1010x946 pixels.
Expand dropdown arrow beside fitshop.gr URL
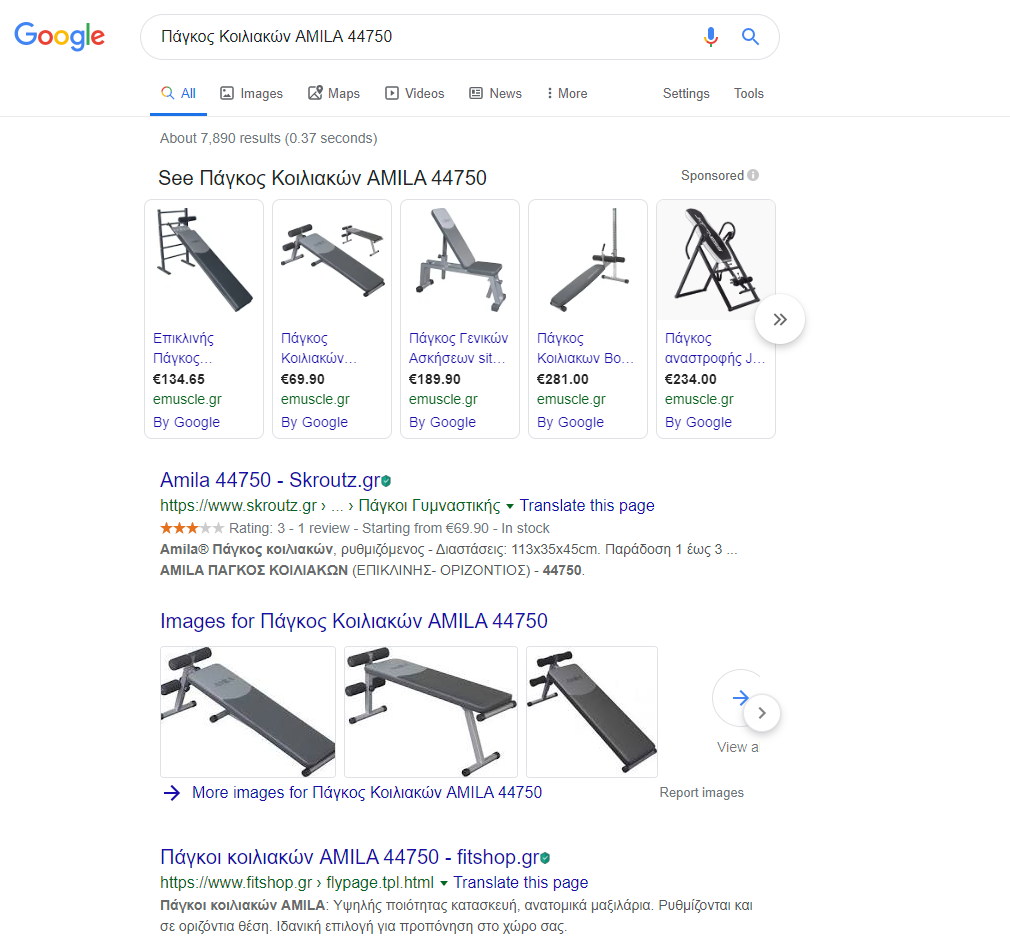(x=443, y=883)
